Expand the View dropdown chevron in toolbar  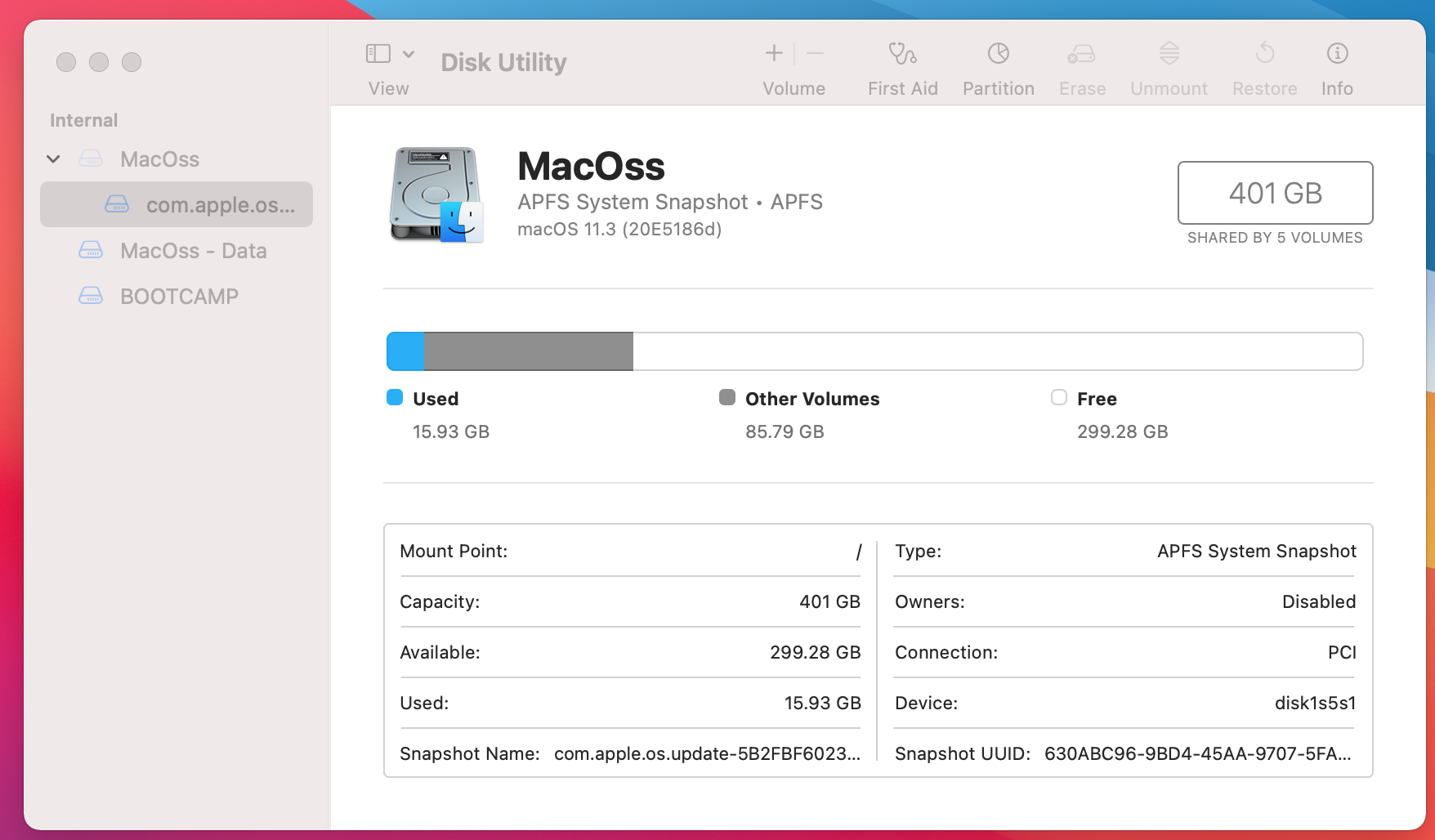409,54
